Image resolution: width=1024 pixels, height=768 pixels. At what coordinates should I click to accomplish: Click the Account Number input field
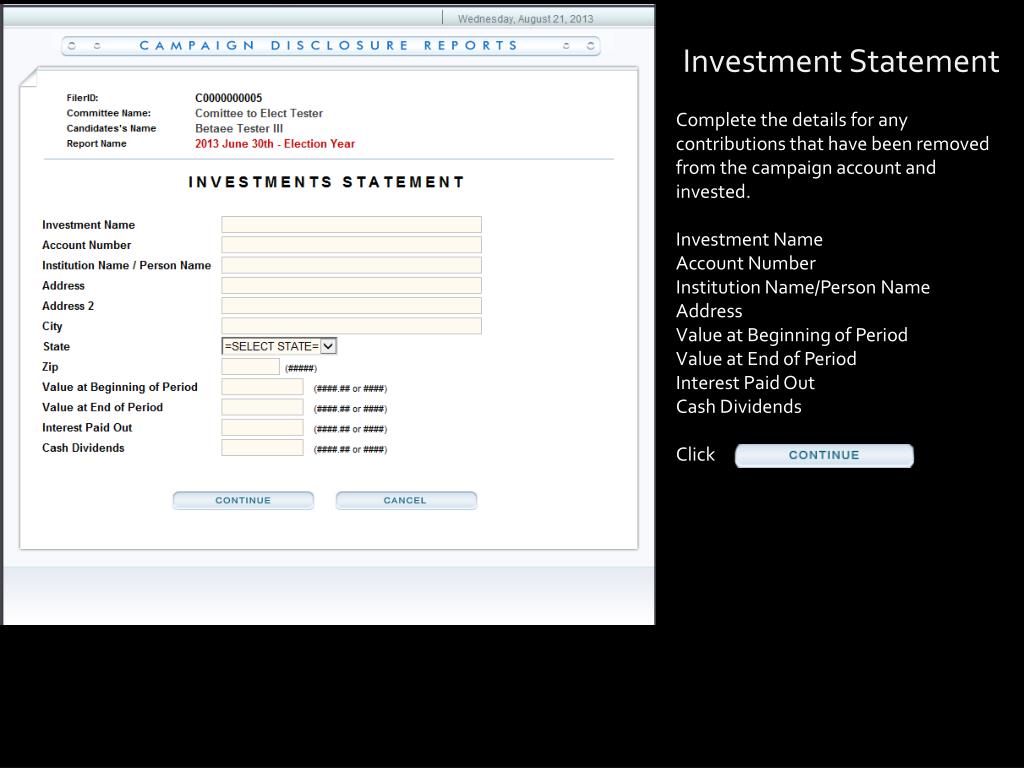point(351,245)
